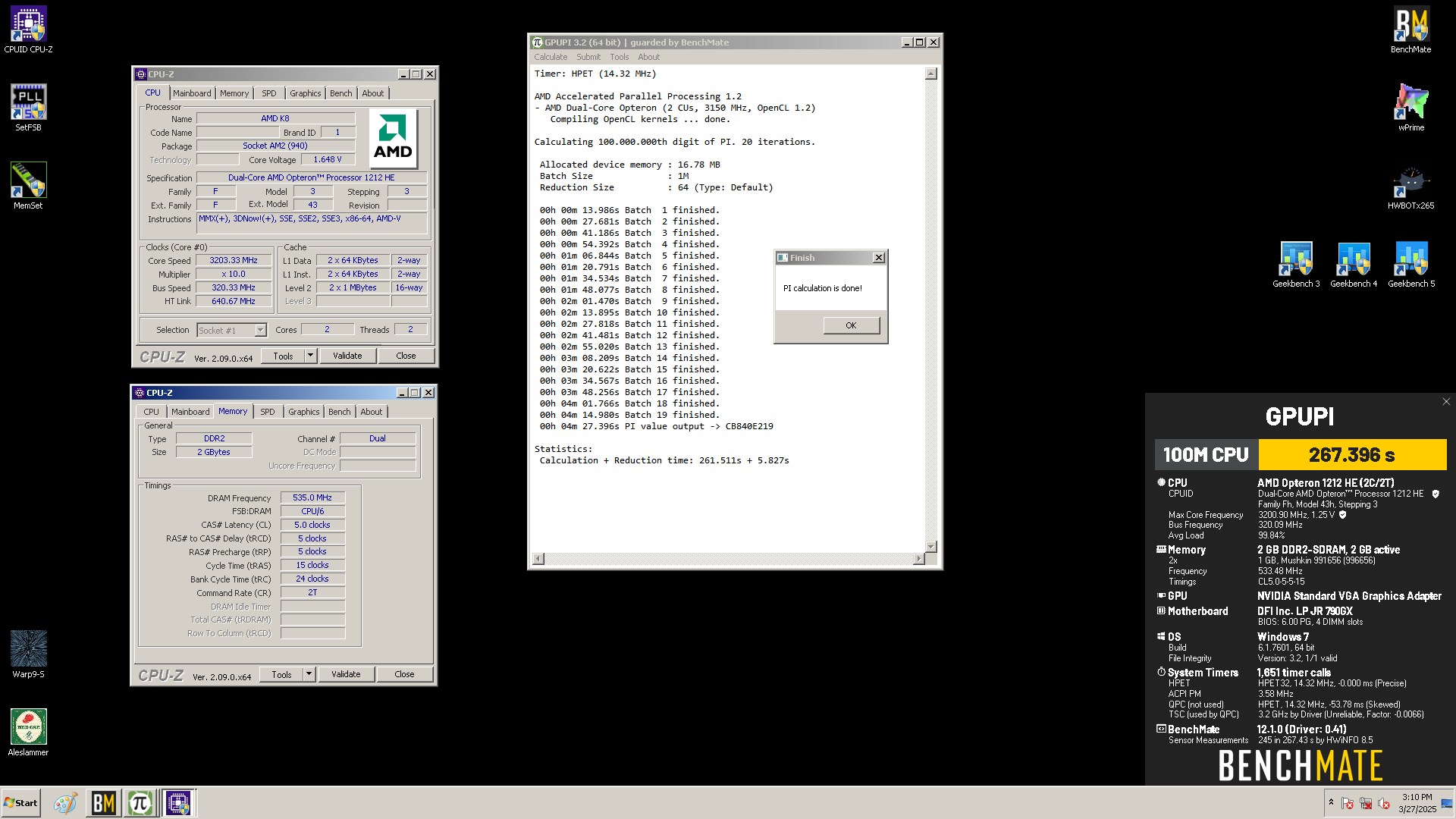The image size is (1456, 819).
Task: Click GPUPI horizontal scrollbar left arrow
Action: click(538, 559)
